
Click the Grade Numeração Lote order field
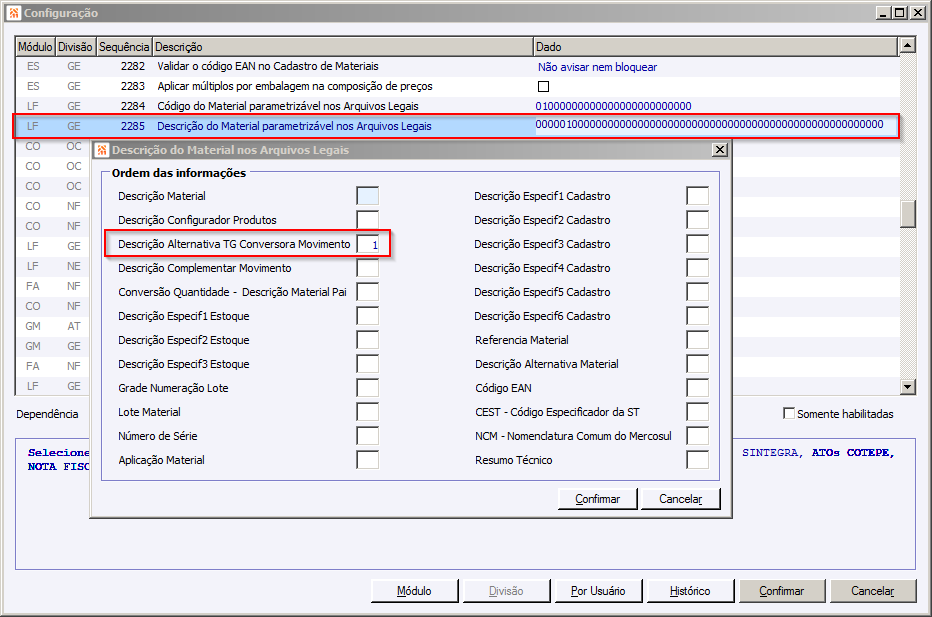(x=367, y=388)
